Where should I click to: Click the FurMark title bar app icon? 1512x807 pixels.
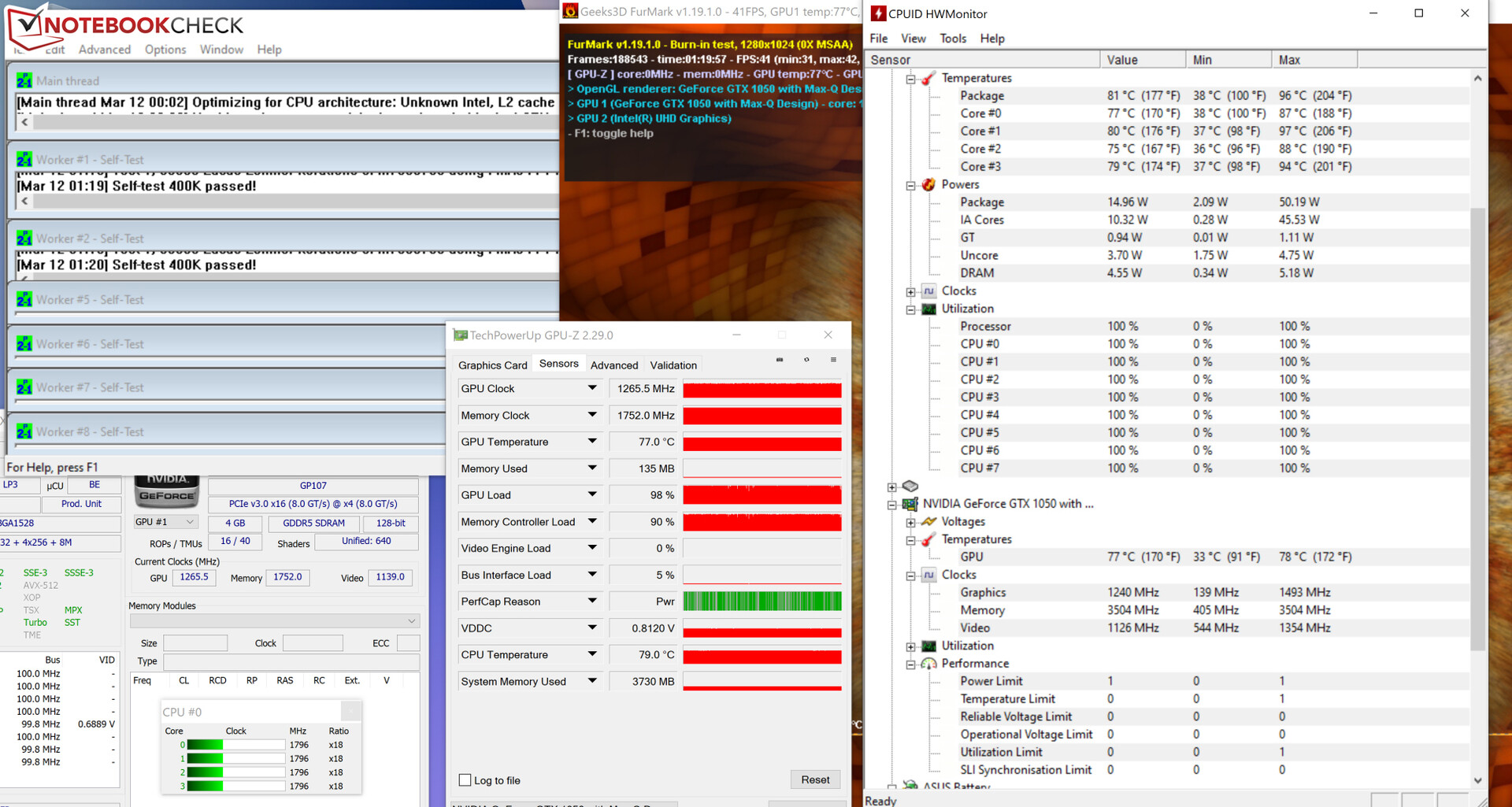pyautogui.click(x=570, y=11)
